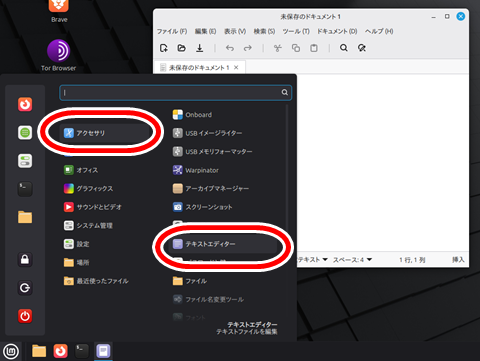Click the menu search input field
The height and width of the screenshot is (361, 480).
coord(175,92)
